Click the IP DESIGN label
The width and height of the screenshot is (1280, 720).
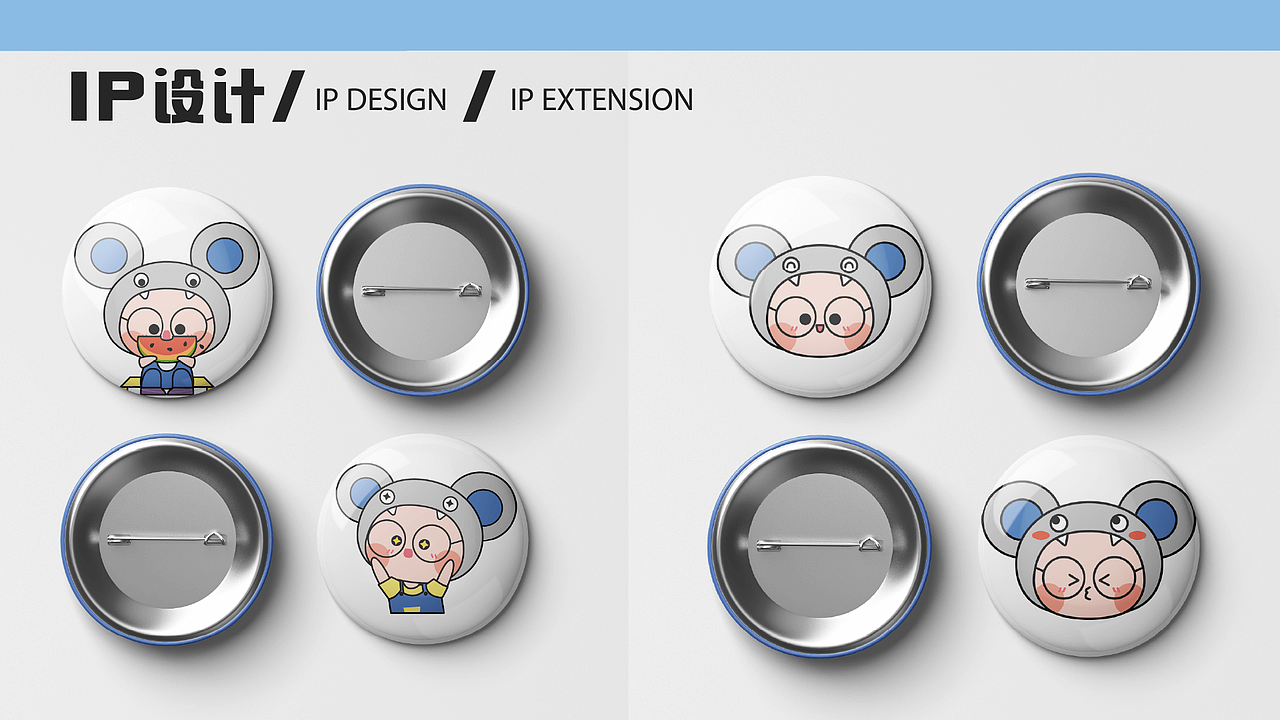click(381, 100)
